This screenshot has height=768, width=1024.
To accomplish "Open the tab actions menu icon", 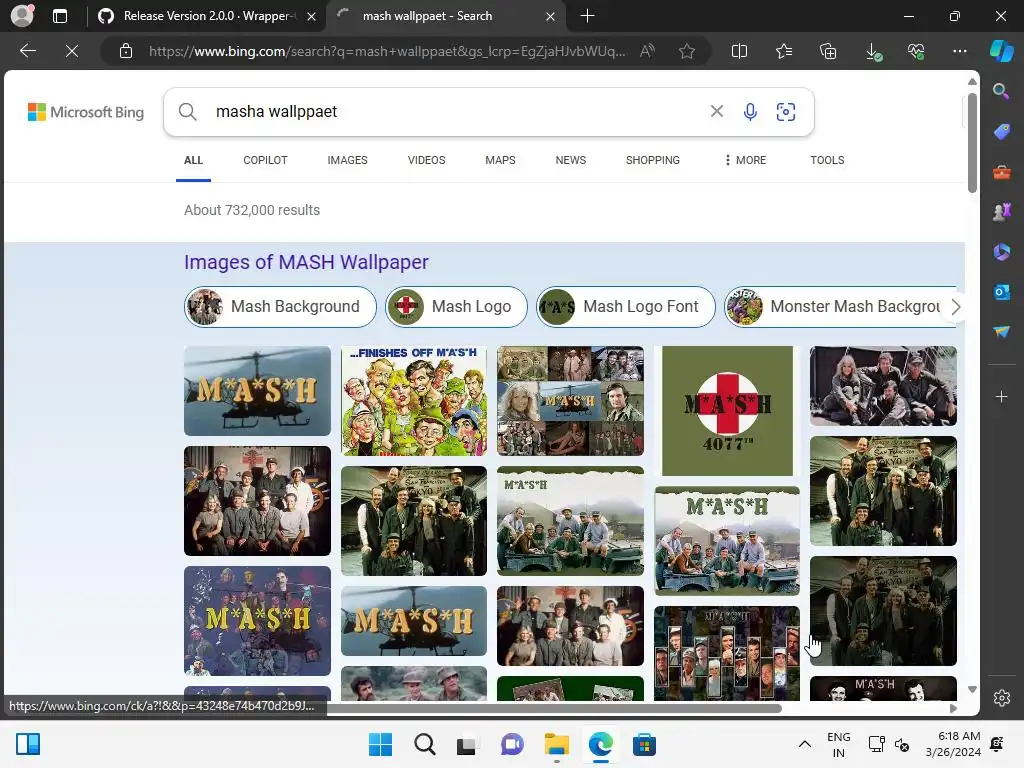I will tap(59, 16).
